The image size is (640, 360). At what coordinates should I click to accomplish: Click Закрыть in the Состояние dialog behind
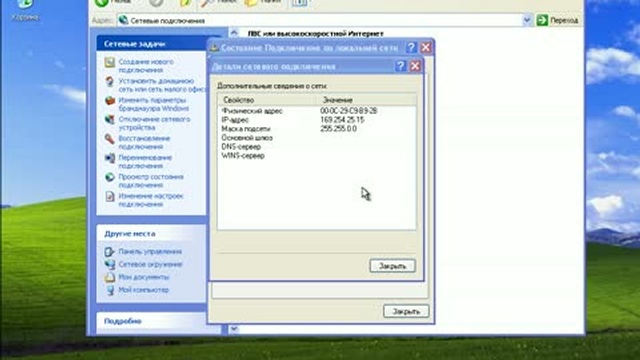click(x=406, y=311)
